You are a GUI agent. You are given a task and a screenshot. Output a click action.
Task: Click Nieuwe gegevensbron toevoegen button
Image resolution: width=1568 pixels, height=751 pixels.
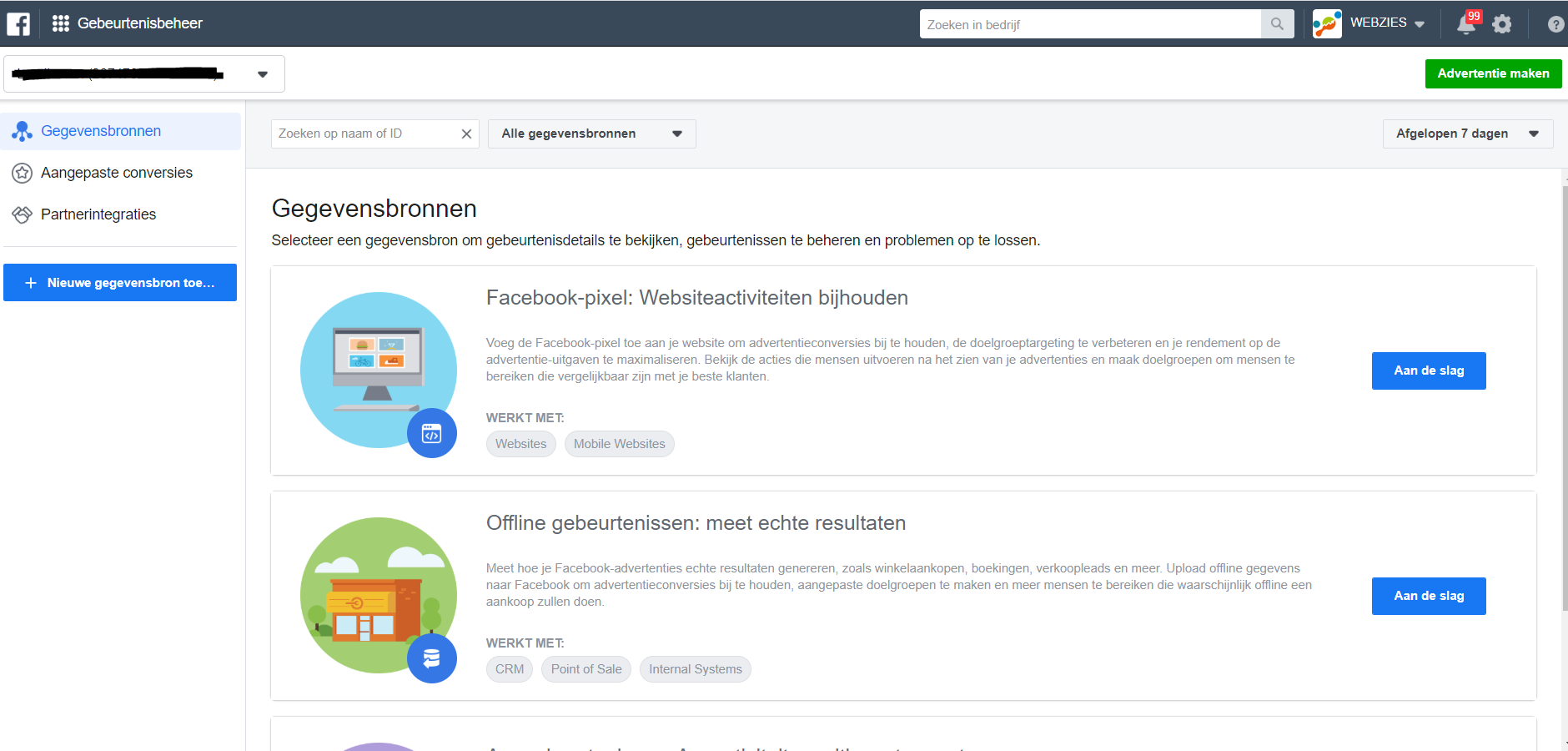(x=120, y=283)
